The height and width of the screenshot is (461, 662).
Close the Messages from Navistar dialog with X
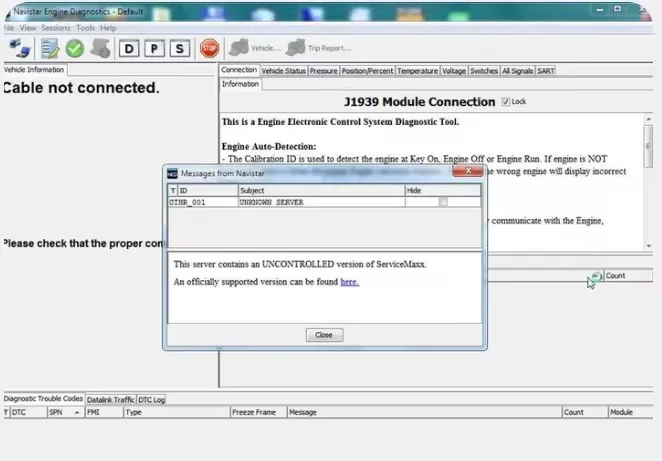pos(468,171)
